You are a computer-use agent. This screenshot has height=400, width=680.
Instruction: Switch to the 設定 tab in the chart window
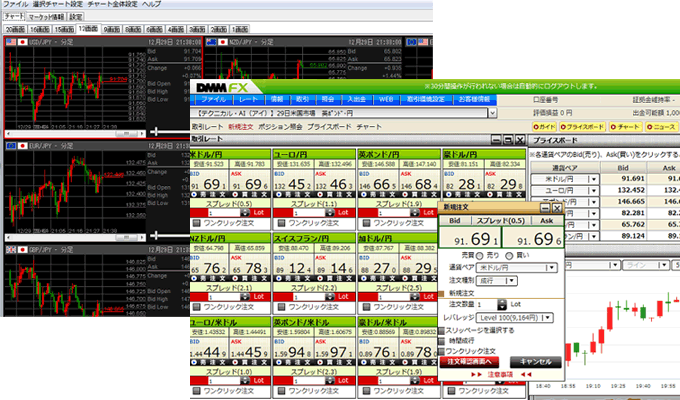tap(75, 17)
